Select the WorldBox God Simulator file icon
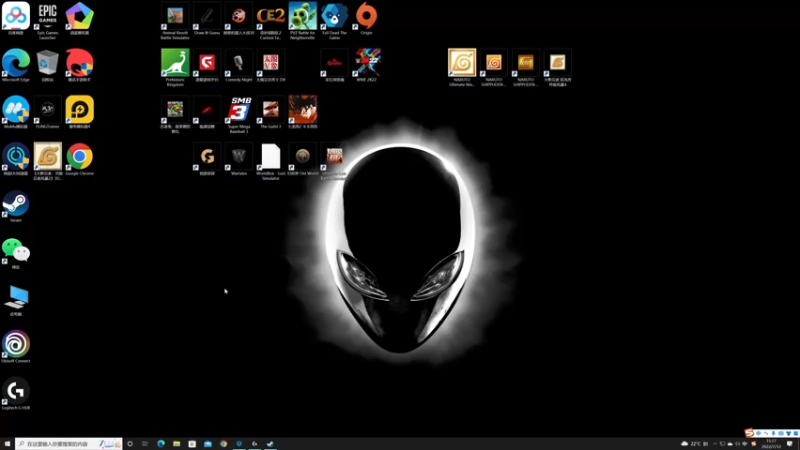Screen dimensions: 800x450 270,162
